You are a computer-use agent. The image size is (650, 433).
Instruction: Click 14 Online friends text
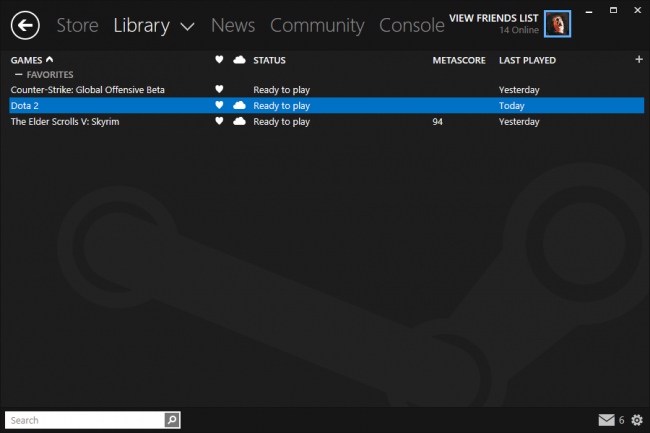point(519,30)
